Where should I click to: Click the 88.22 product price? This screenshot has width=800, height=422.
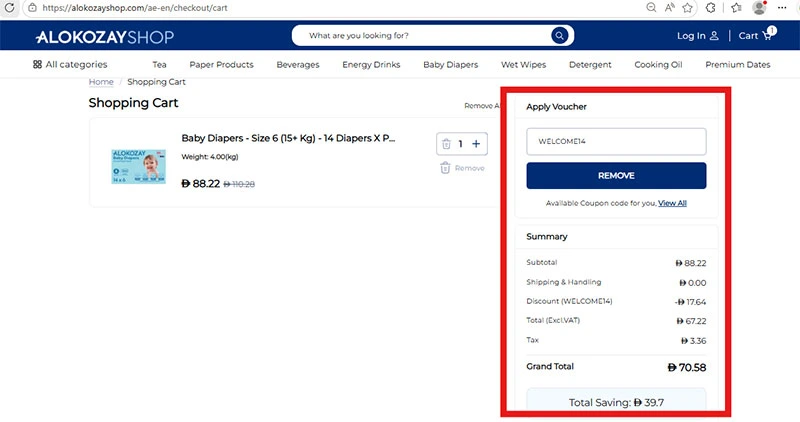(201, 184)
